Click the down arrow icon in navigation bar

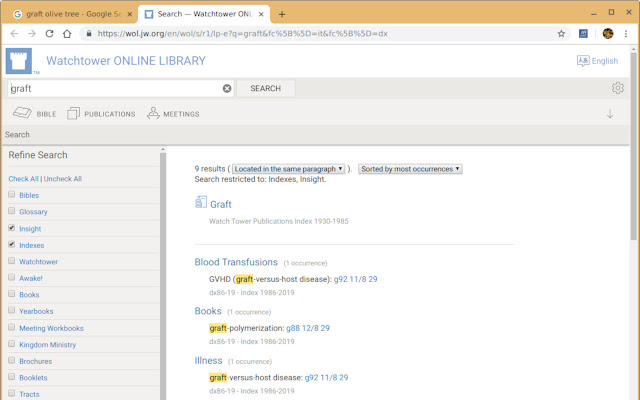pyautogui.click(x=610, y=114)
